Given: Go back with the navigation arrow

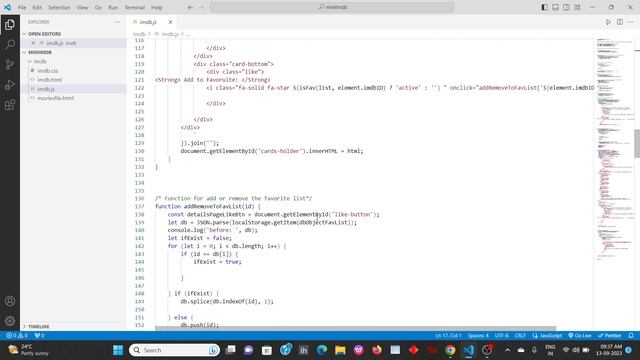Looking at the screenshot, I should pos(190,7).
